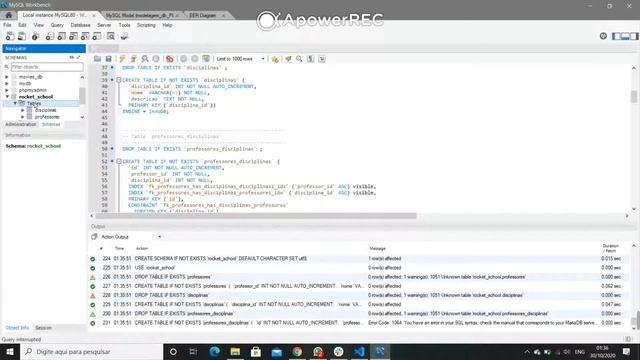Expand the professores table node
Screen dimensions: 640x360
tap(23, 117)
